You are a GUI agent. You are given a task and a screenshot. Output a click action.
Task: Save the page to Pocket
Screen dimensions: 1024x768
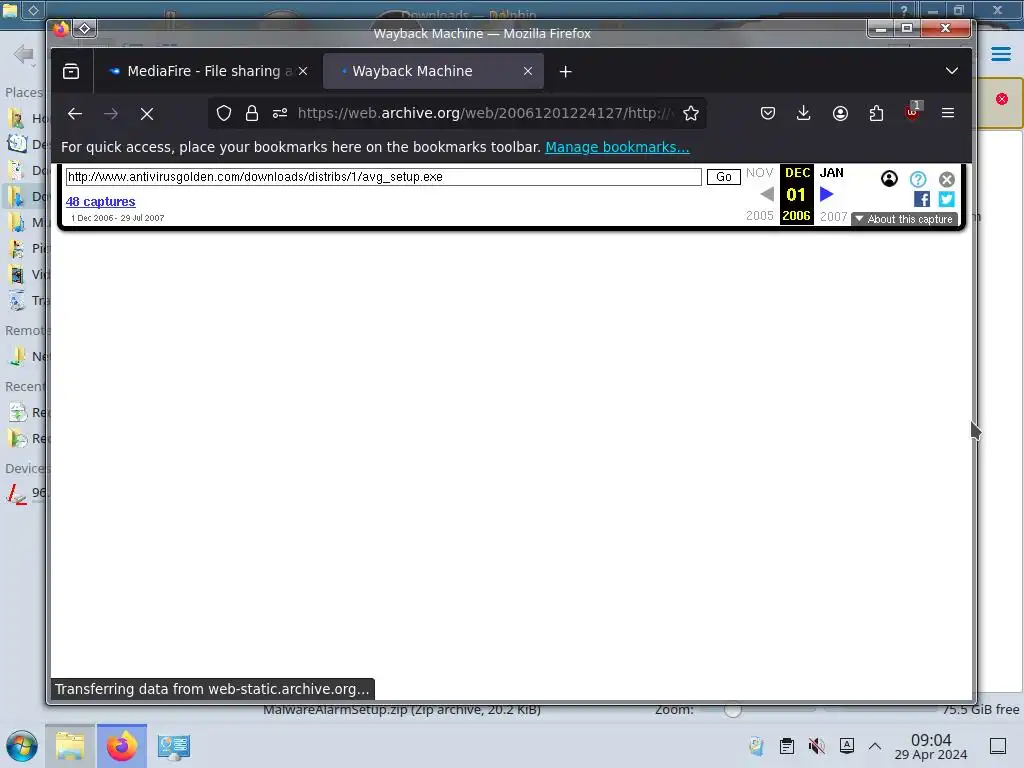click(x=768, y=114)
